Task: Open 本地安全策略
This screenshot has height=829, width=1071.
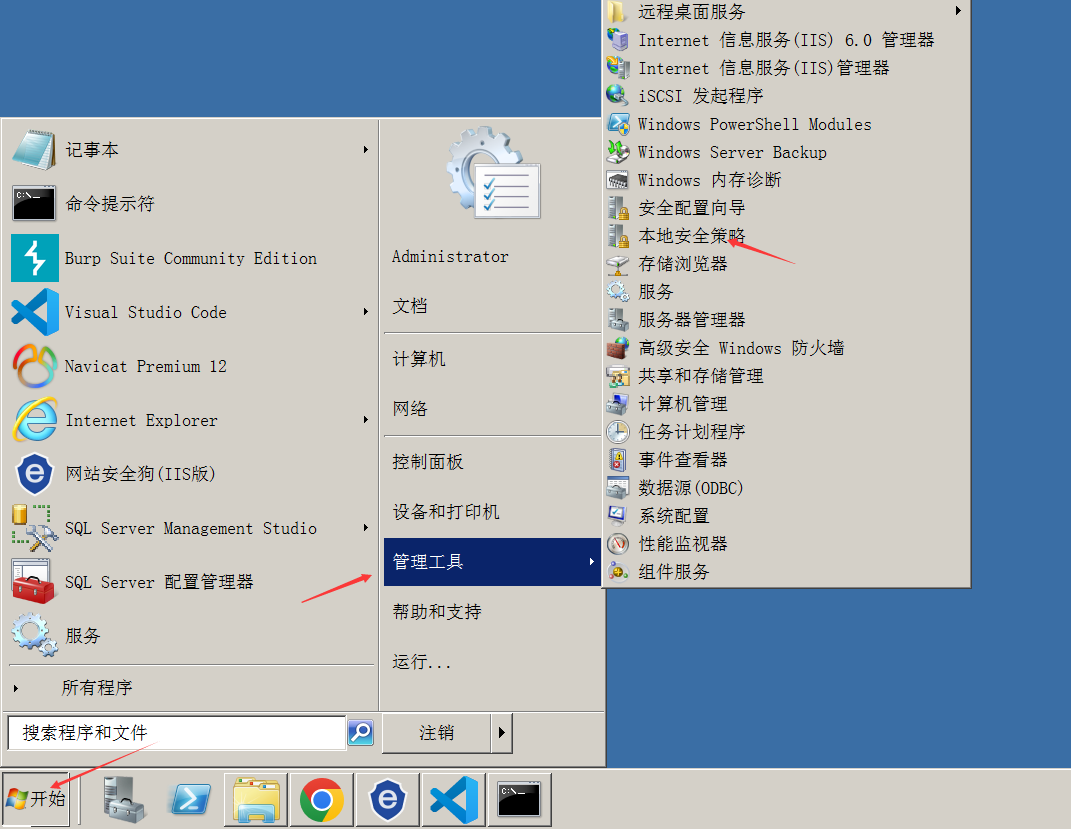Action: click(x=785, y=236)
